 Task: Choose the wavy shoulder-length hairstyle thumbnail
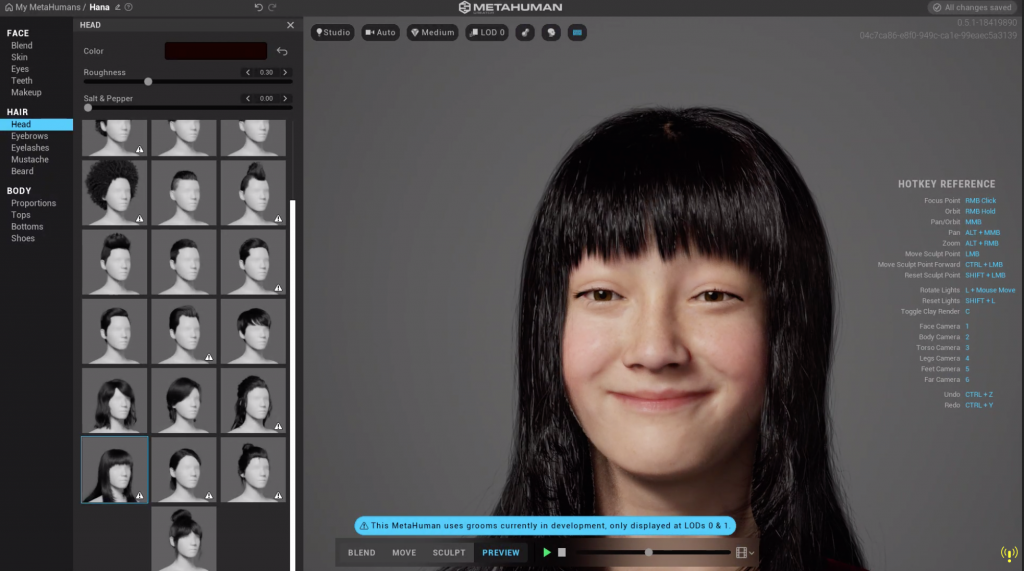tap(114, 400)
